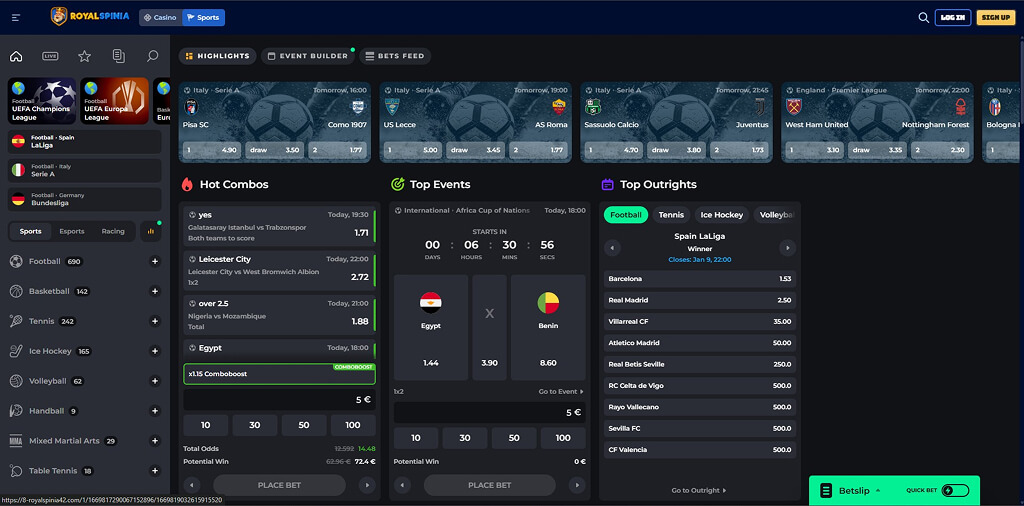1024x506 pixels.
Task: Click the Tennis racket icon
Action: point(16,321)
